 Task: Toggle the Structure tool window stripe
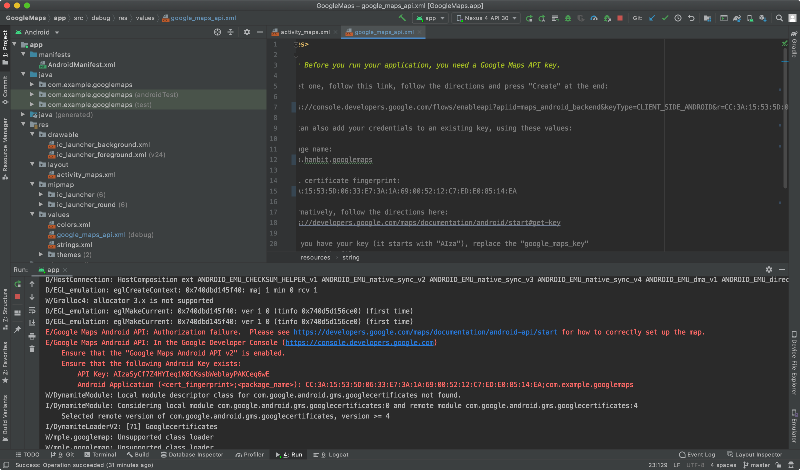click(x=5, y=310)
